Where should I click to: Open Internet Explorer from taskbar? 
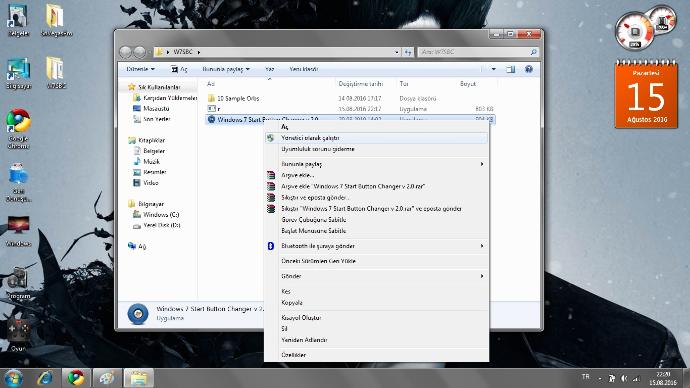[x=45, y=378]
